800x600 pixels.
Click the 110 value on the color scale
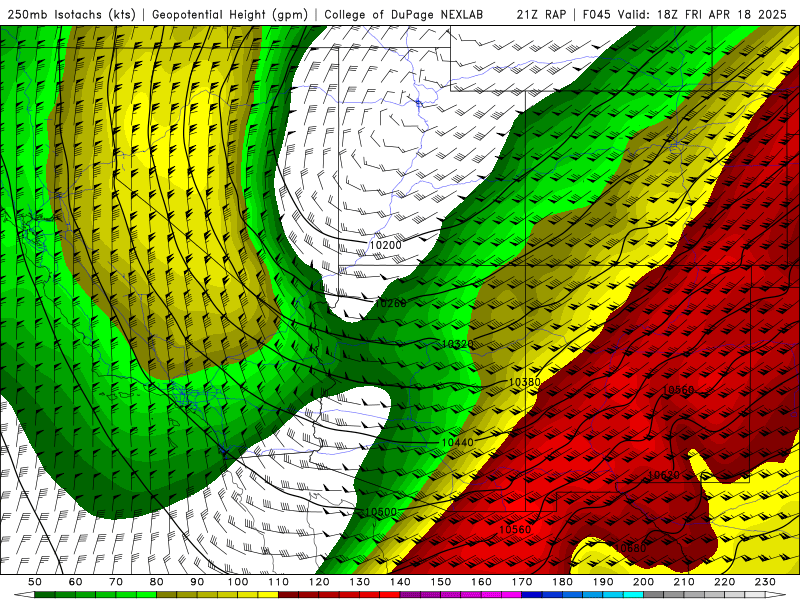click(x=279, y=582)
